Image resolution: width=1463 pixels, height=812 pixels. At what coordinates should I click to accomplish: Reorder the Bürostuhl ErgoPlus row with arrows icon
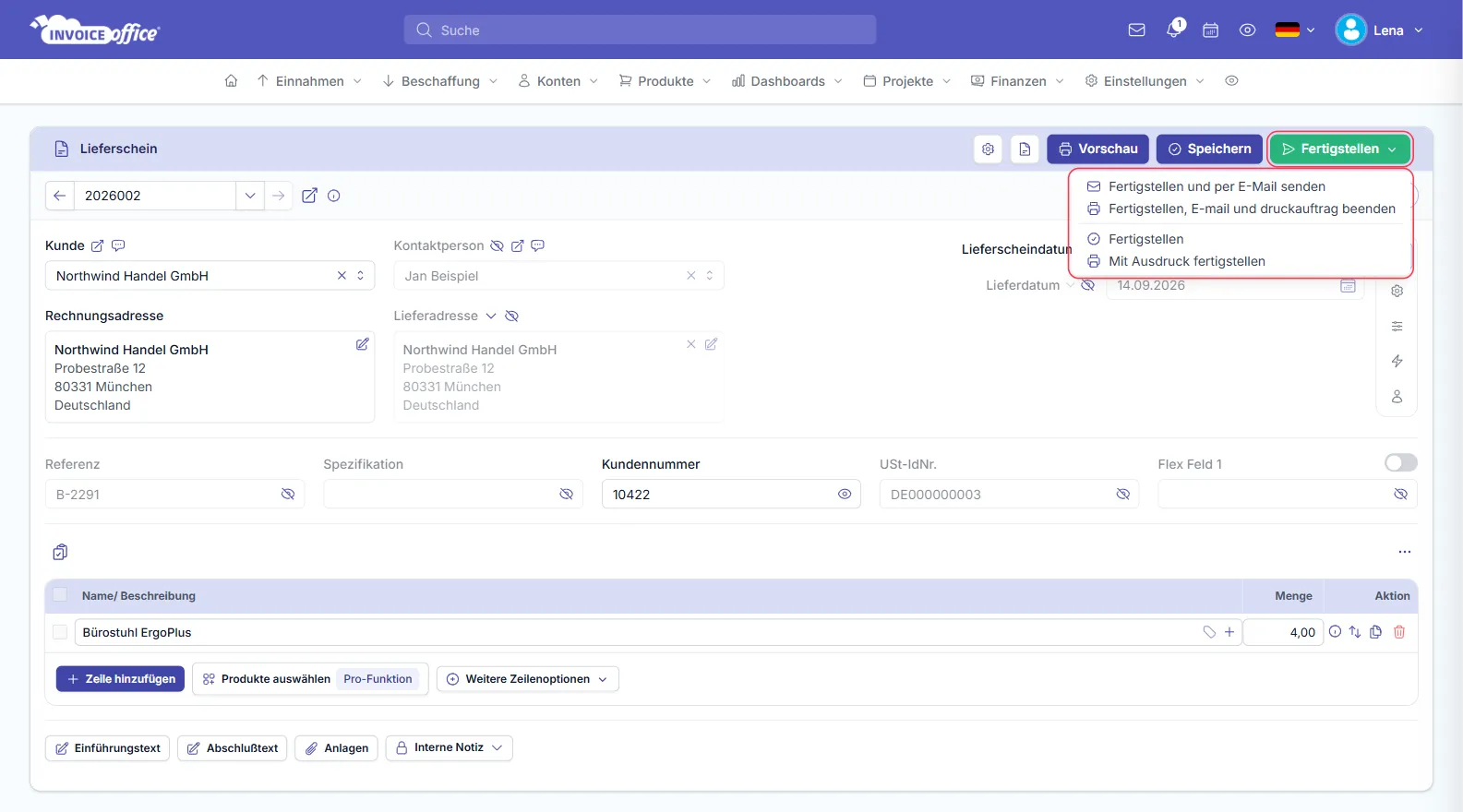(1355, 632)
